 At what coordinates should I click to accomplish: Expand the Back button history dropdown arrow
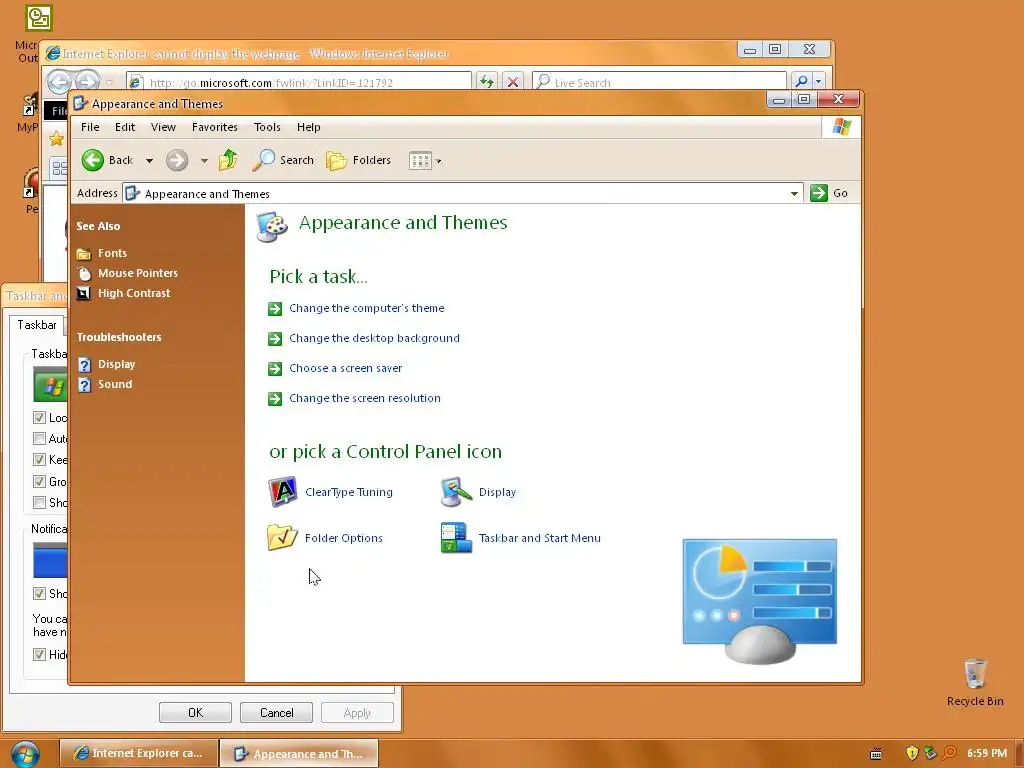point(149,161)
